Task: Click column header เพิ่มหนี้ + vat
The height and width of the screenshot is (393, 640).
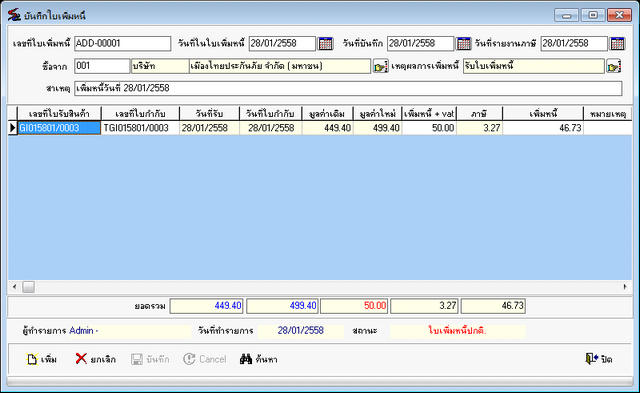Action: point(429,113)
